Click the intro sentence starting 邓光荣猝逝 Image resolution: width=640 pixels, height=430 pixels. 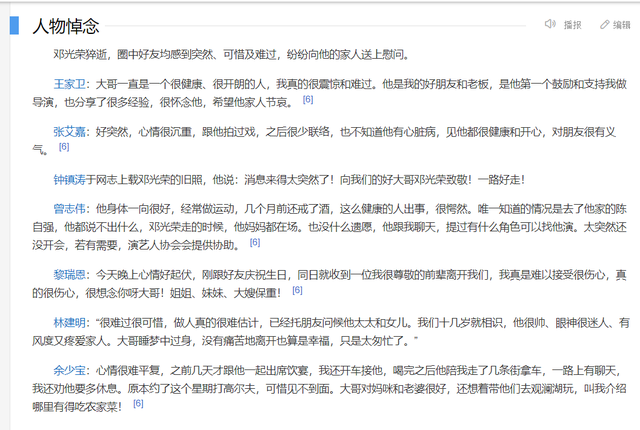click(x=231, y=55)
